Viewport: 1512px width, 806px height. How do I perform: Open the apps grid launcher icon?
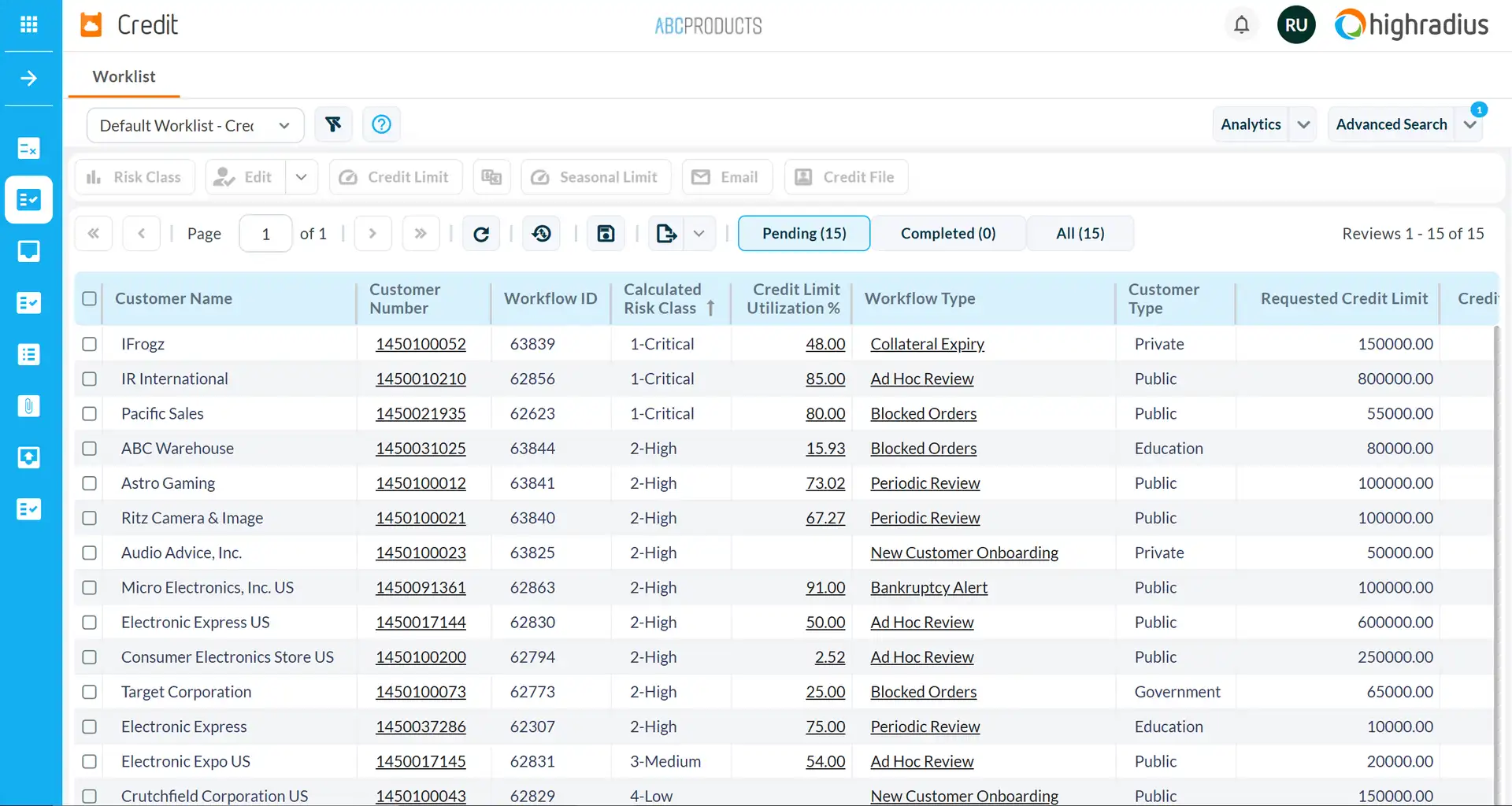coord(29,24)
